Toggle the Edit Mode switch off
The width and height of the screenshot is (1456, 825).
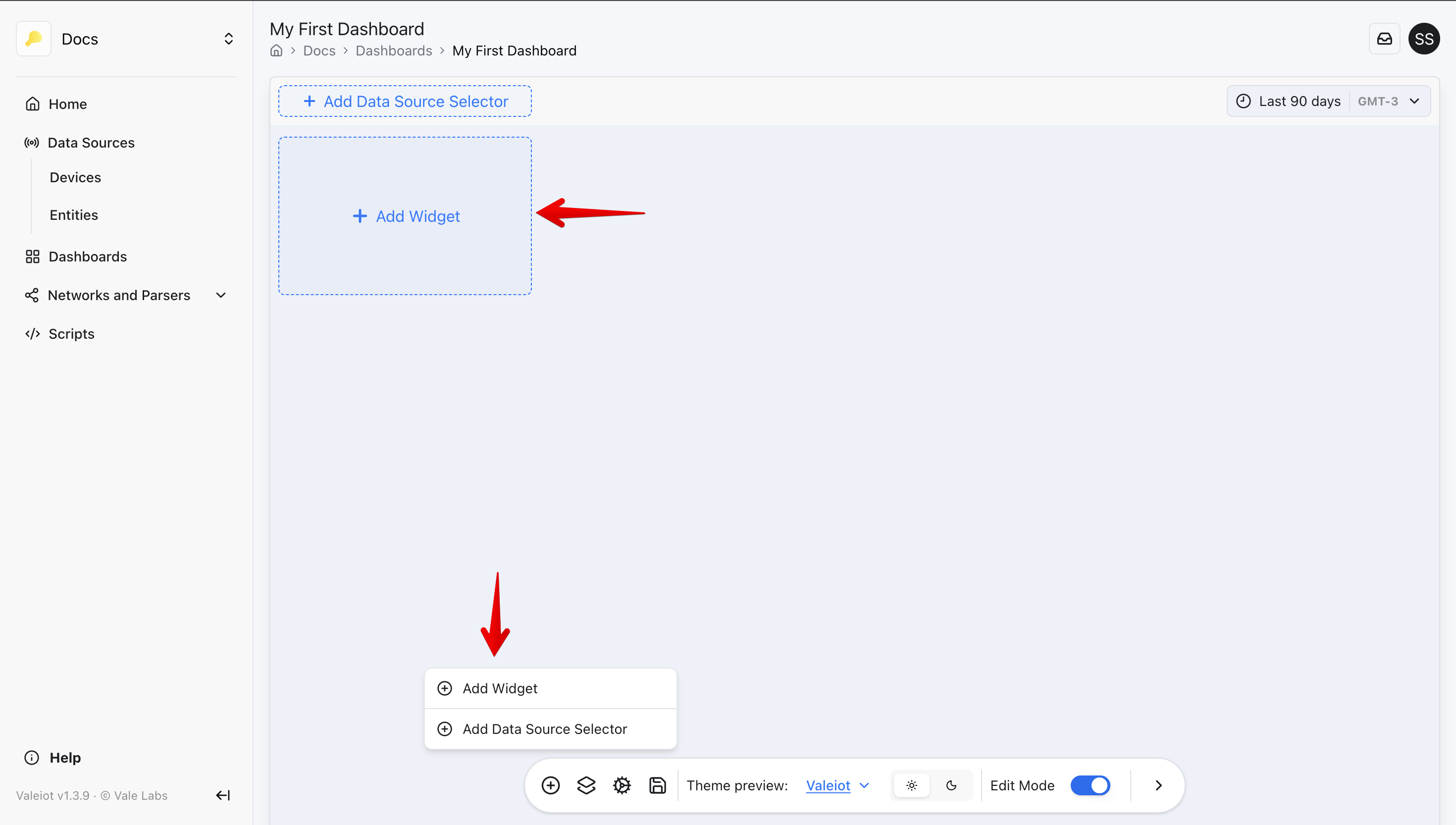[1090, 785]
